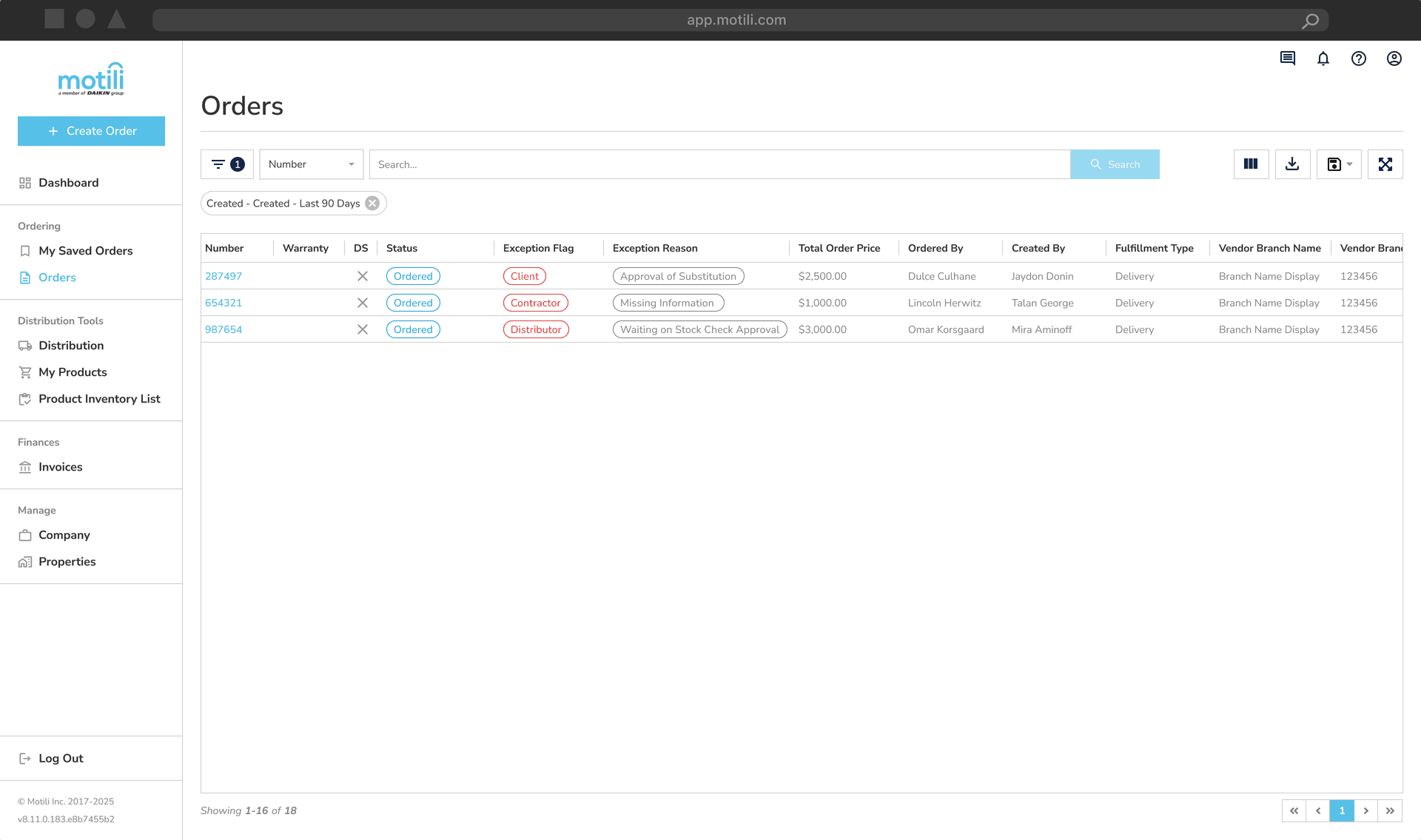This screenshot has height=840, width=1421.
Task: Open the notifications bell icon
Action: click(x=1323, y=58)
